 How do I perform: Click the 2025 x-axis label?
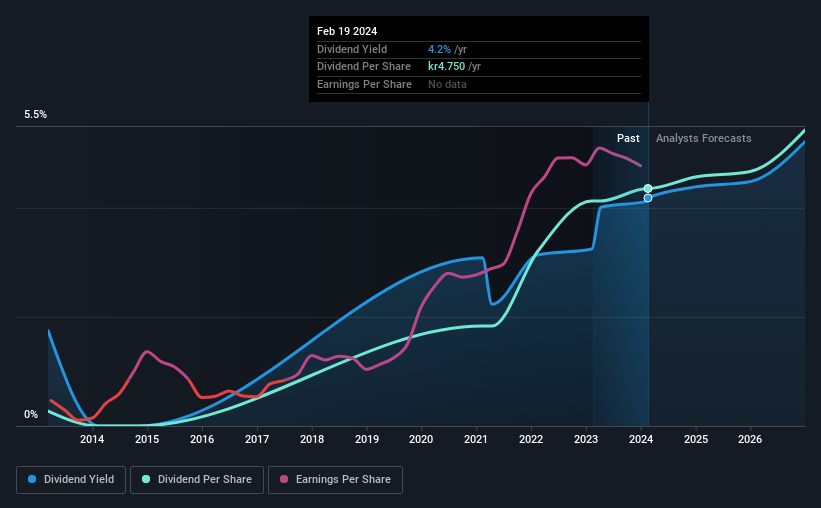coord(696,439)
